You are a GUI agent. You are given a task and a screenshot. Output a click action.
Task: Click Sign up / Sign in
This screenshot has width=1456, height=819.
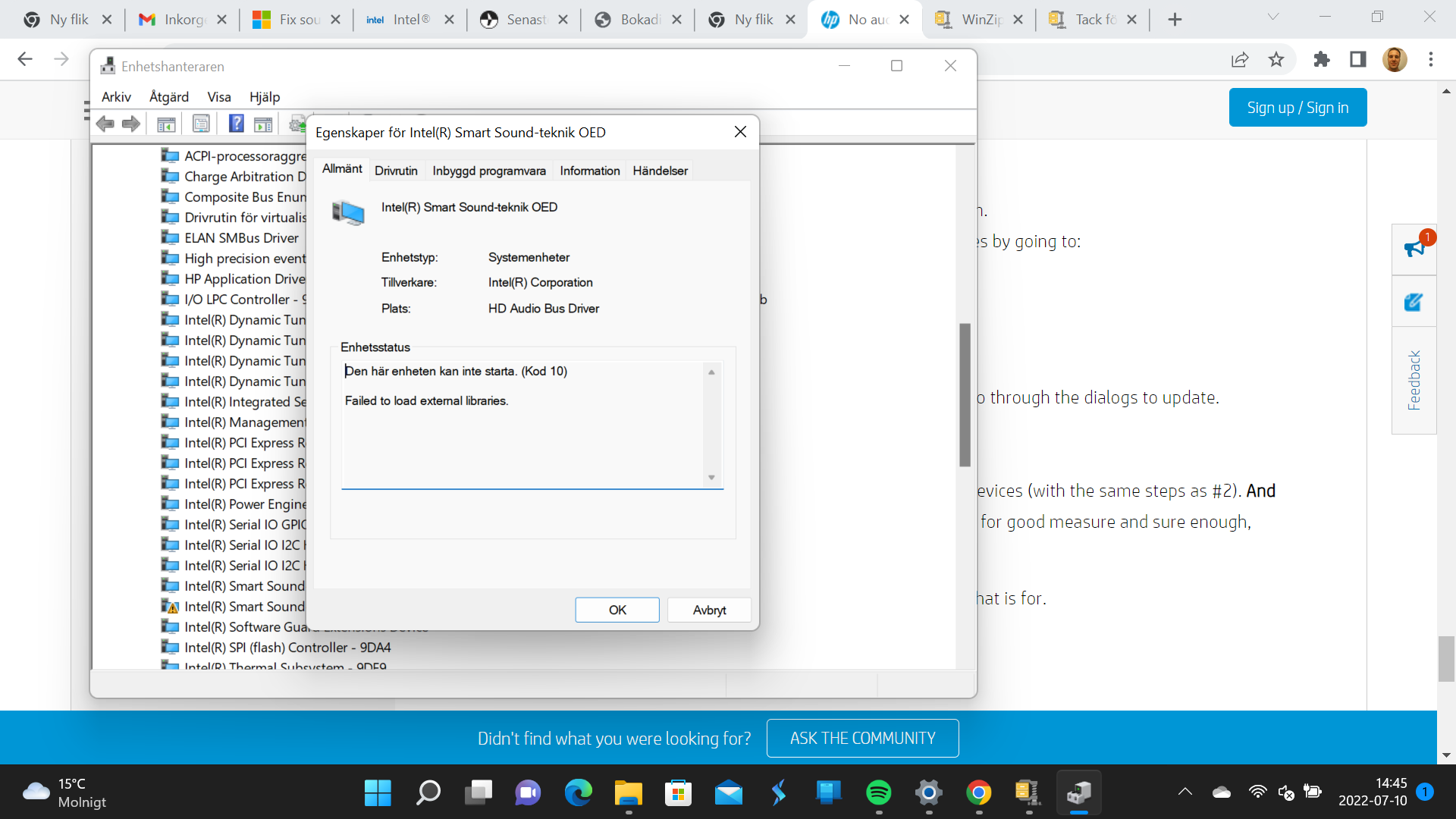pyautogui.click(x=1298, y=107)
